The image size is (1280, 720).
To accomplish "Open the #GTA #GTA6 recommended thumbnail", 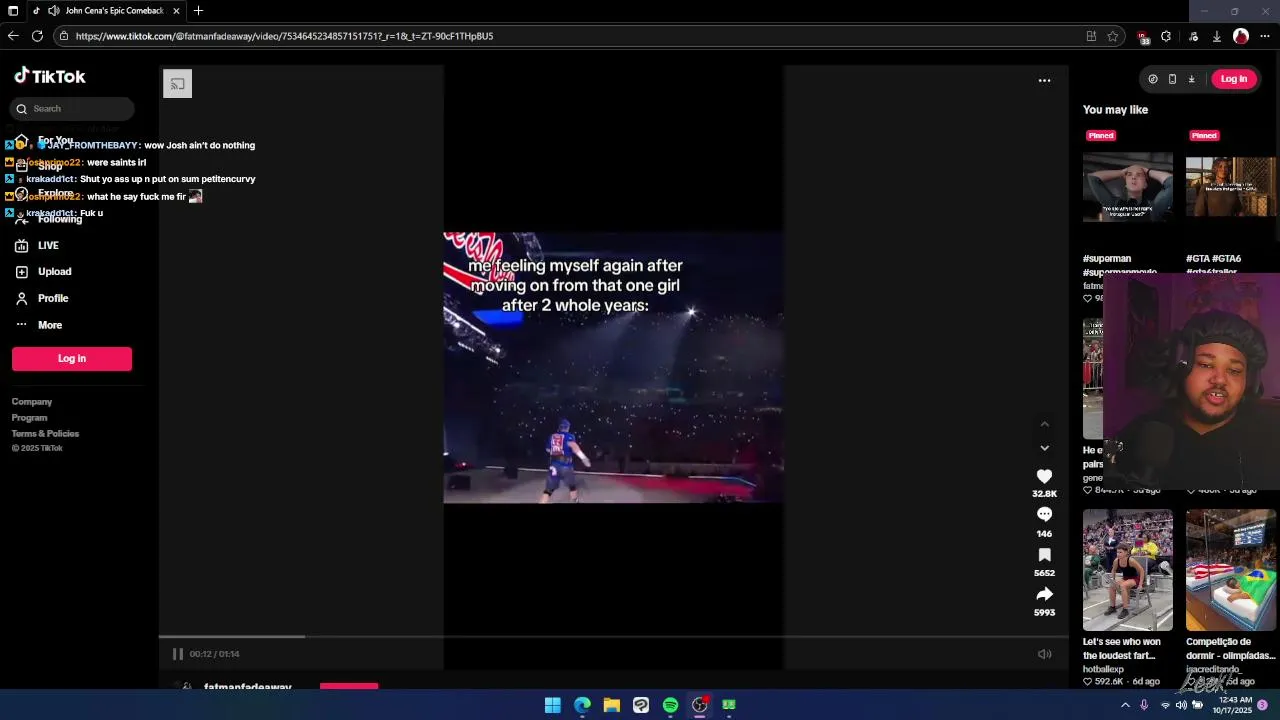I will tap(1231, 187).
